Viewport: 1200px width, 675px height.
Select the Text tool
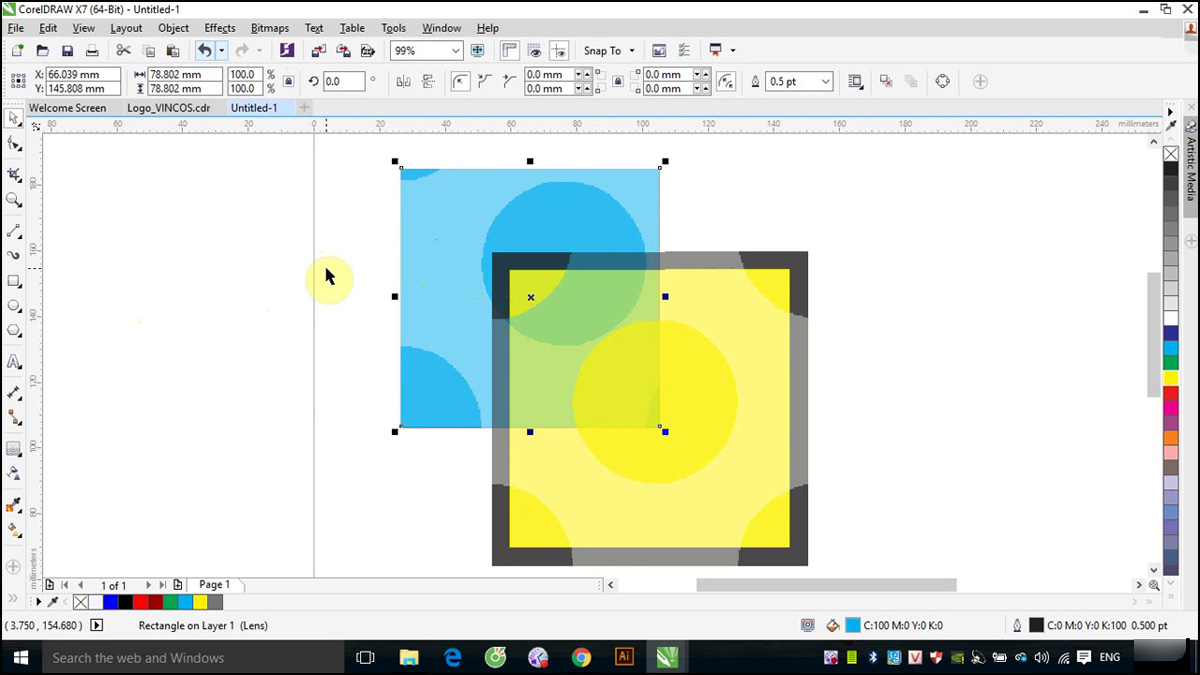[x=14, y=362]
